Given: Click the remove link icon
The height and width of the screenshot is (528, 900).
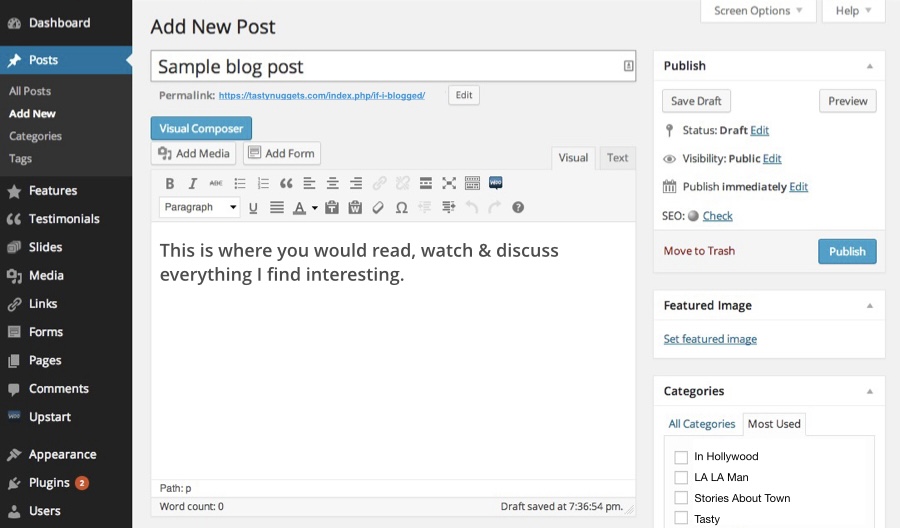Looking at the screenshot, I should pos(402,184).
